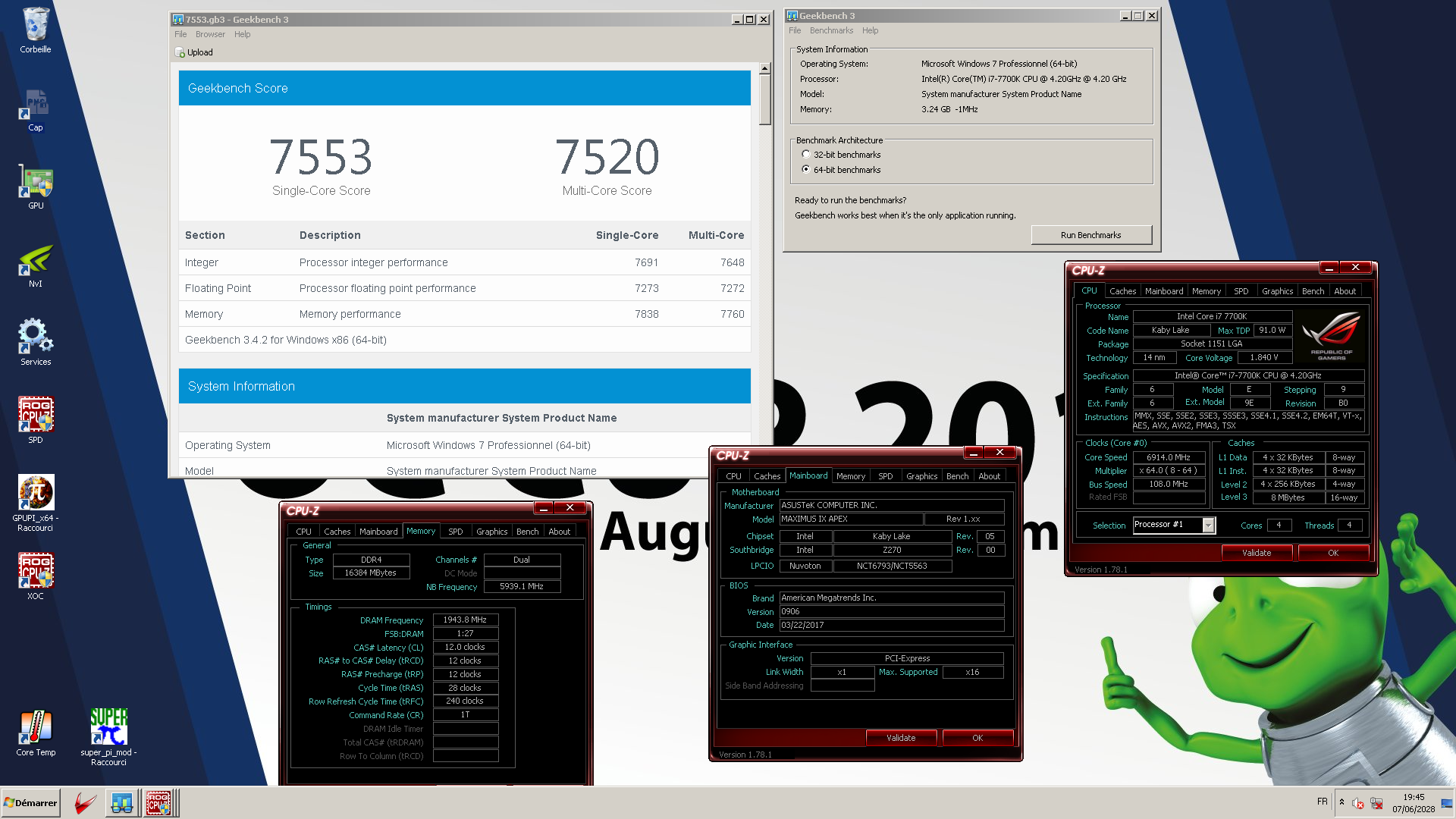
Task: Click OK in CPU-Z Mainboard window
Action: coord(977,738)
